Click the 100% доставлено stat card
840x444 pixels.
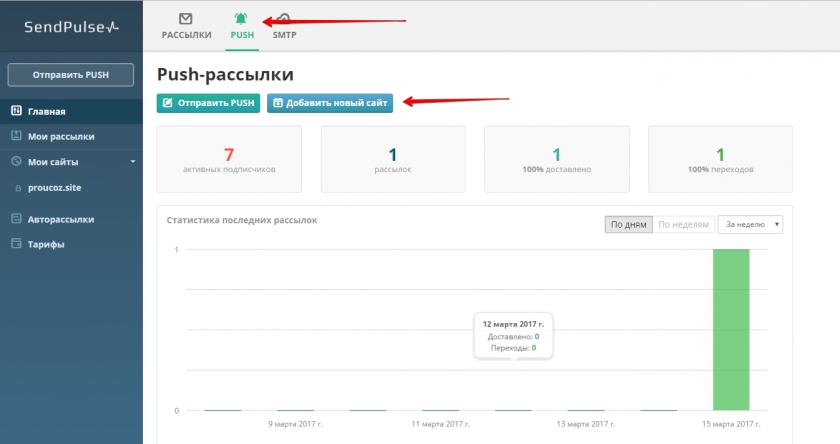[x=557, y=159]
